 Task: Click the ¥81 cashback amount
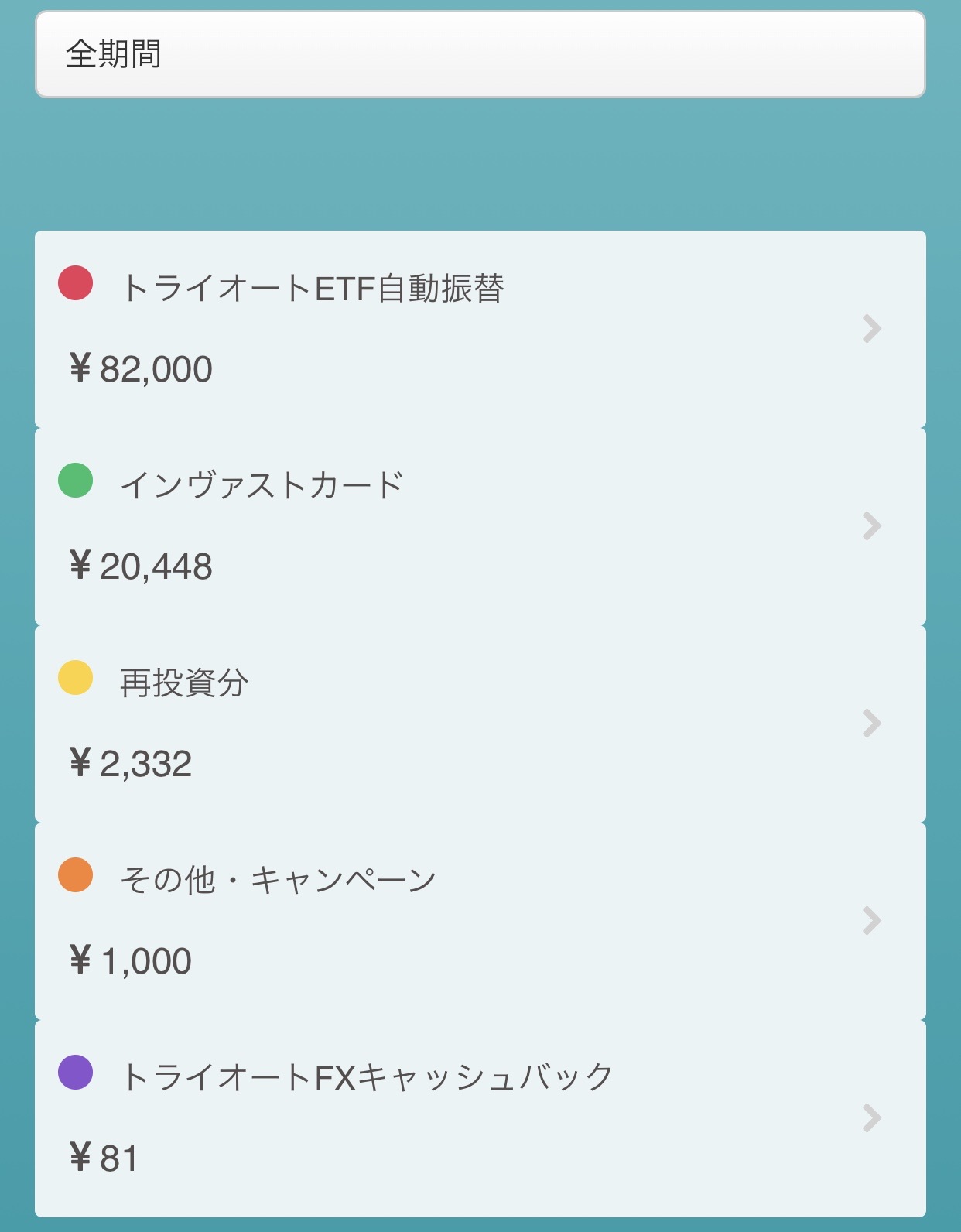pyautogui.click(x=104, y=1158)
